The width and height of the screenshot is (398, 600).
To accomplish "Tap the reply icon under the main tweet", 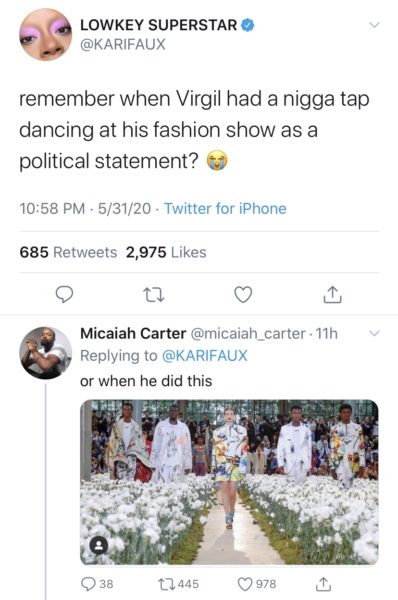I will 64,294.
